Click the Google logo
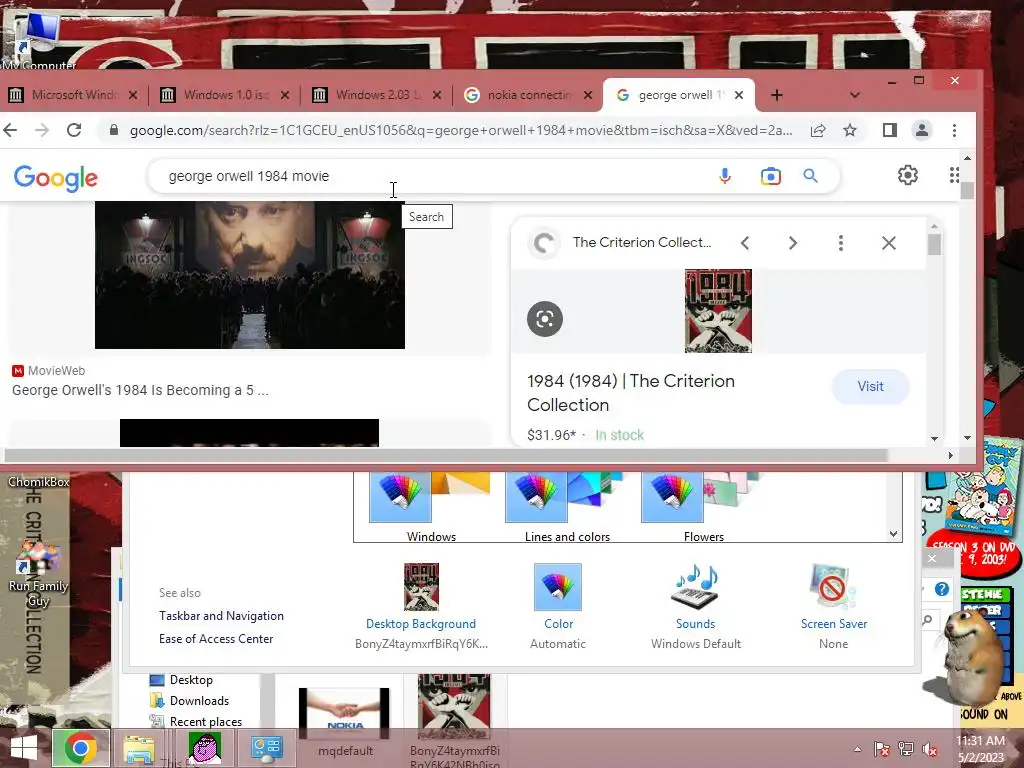The width and height of the screenshot is (1024, 768). click(56, 178)
